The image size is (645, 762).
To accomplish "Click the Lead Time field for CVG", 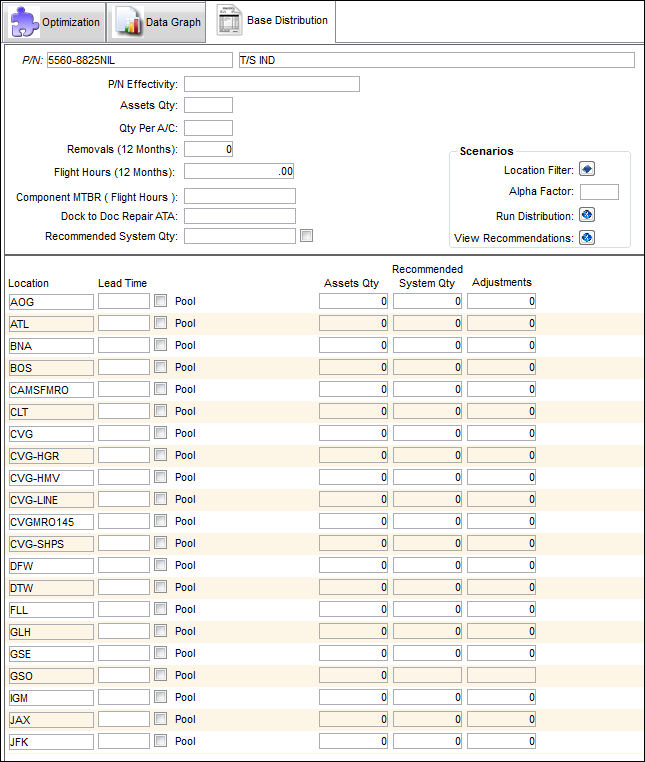I will [124, 433].
